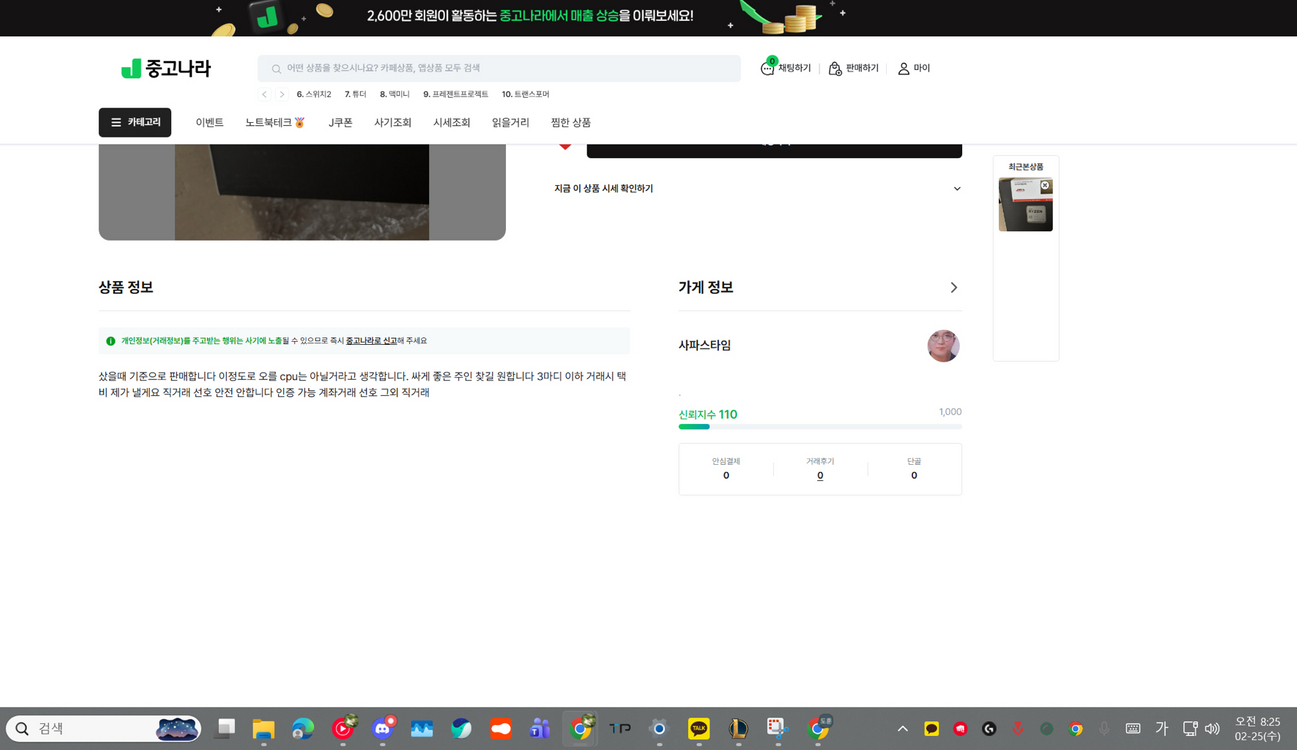The width and height of the screenshot is (1297, 750).
Task: Remove item from recently viewed products
Action: 1045,186
